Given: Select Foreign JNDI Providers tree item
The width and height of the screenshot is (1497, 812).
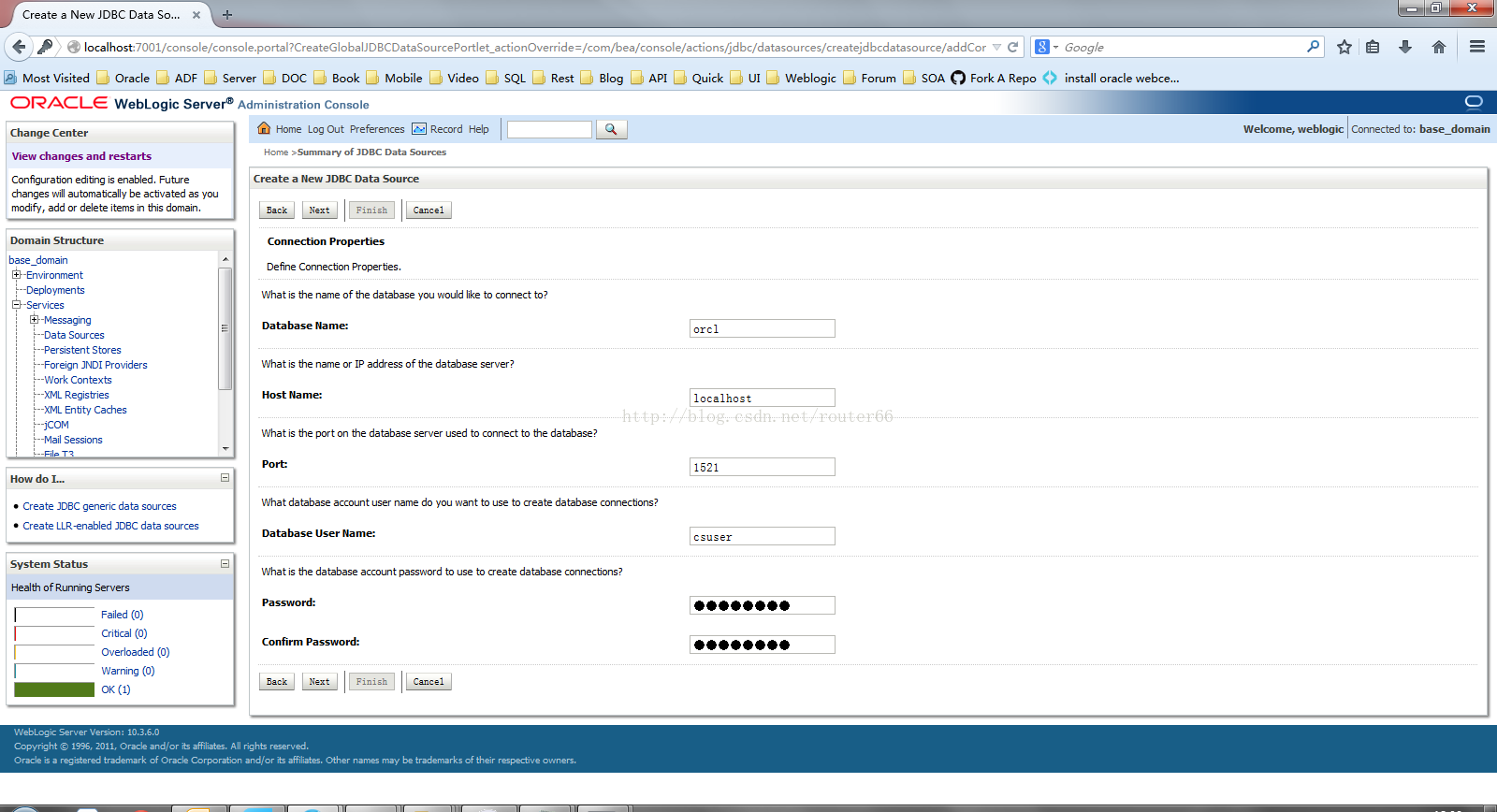Looking at the screenshot, I should [95, 365].
